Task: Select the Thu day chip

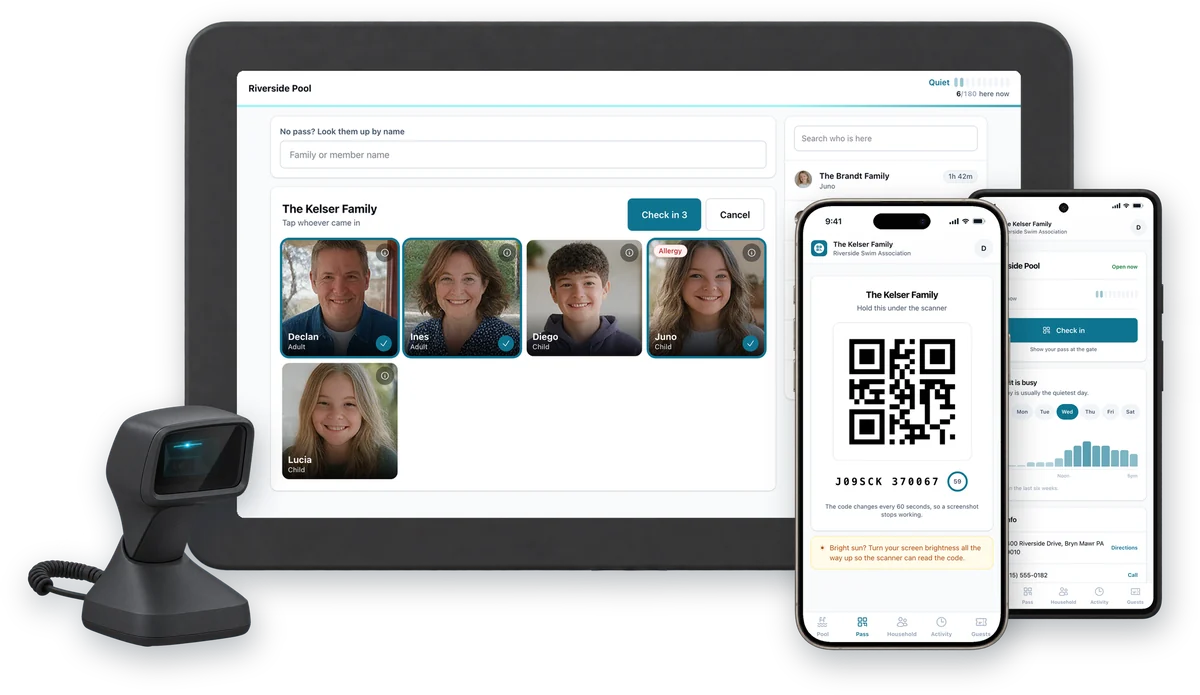Action: 1090,412
